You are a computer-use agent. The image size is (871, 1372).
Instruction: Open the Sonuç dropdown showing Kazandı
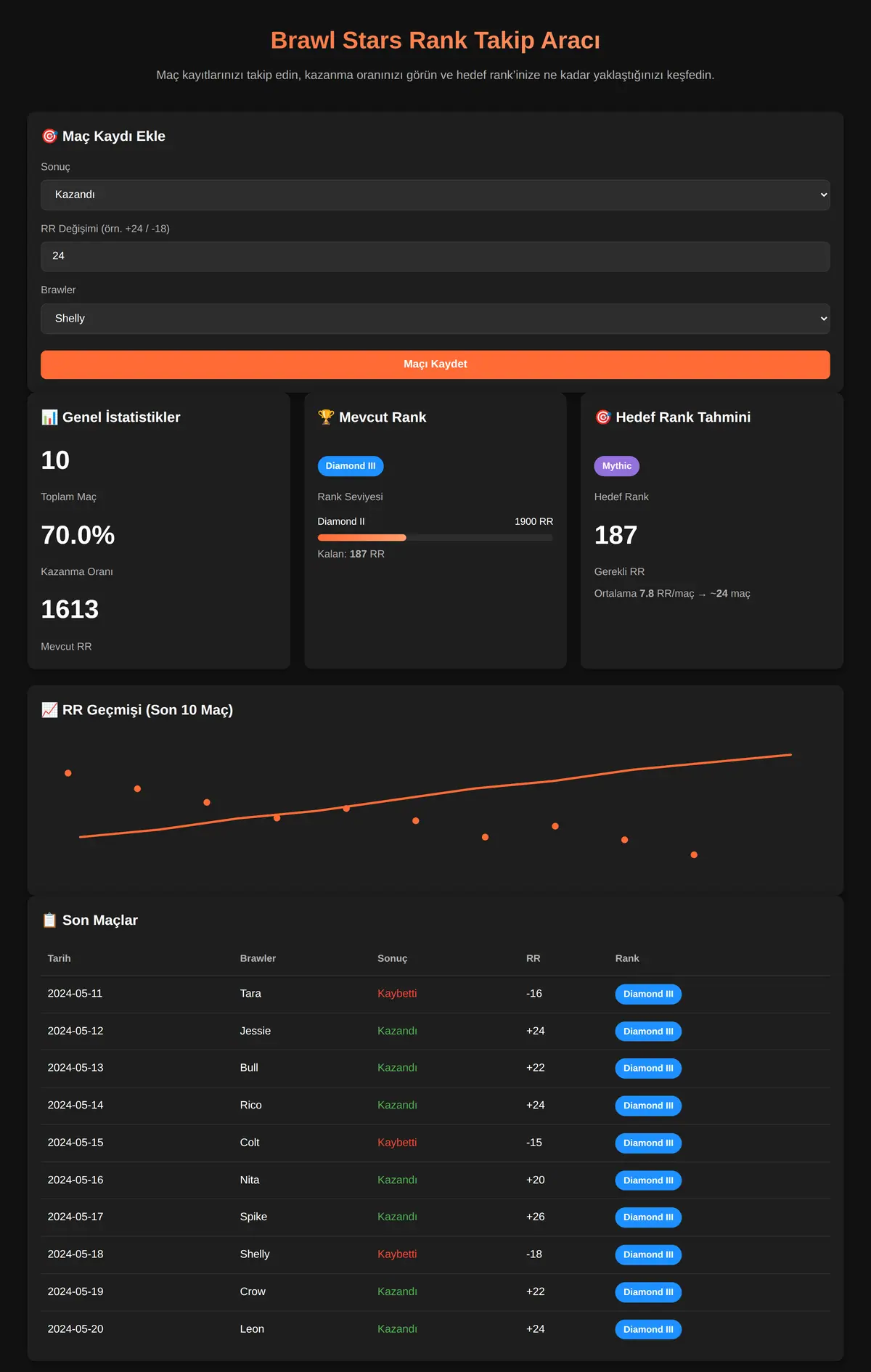coord(435,195)
